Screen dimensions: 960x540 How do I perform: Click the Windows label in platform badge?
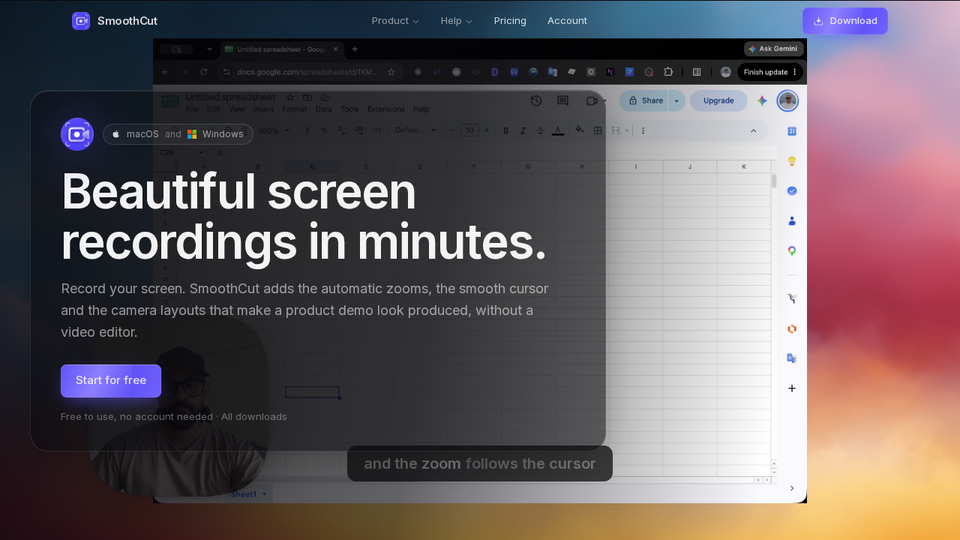coord(223,134)
